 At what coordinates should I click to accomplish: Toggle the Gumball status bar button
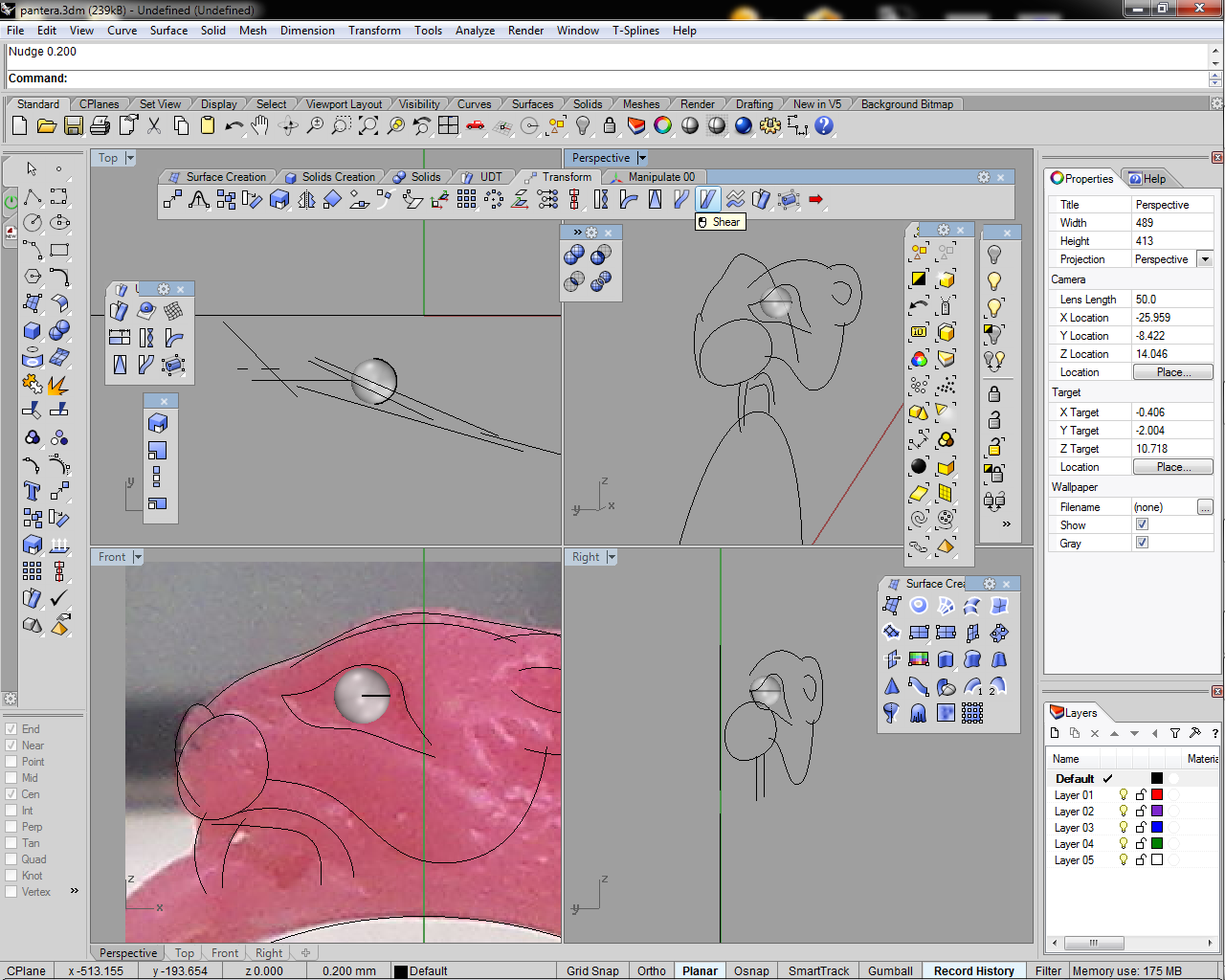889,970
